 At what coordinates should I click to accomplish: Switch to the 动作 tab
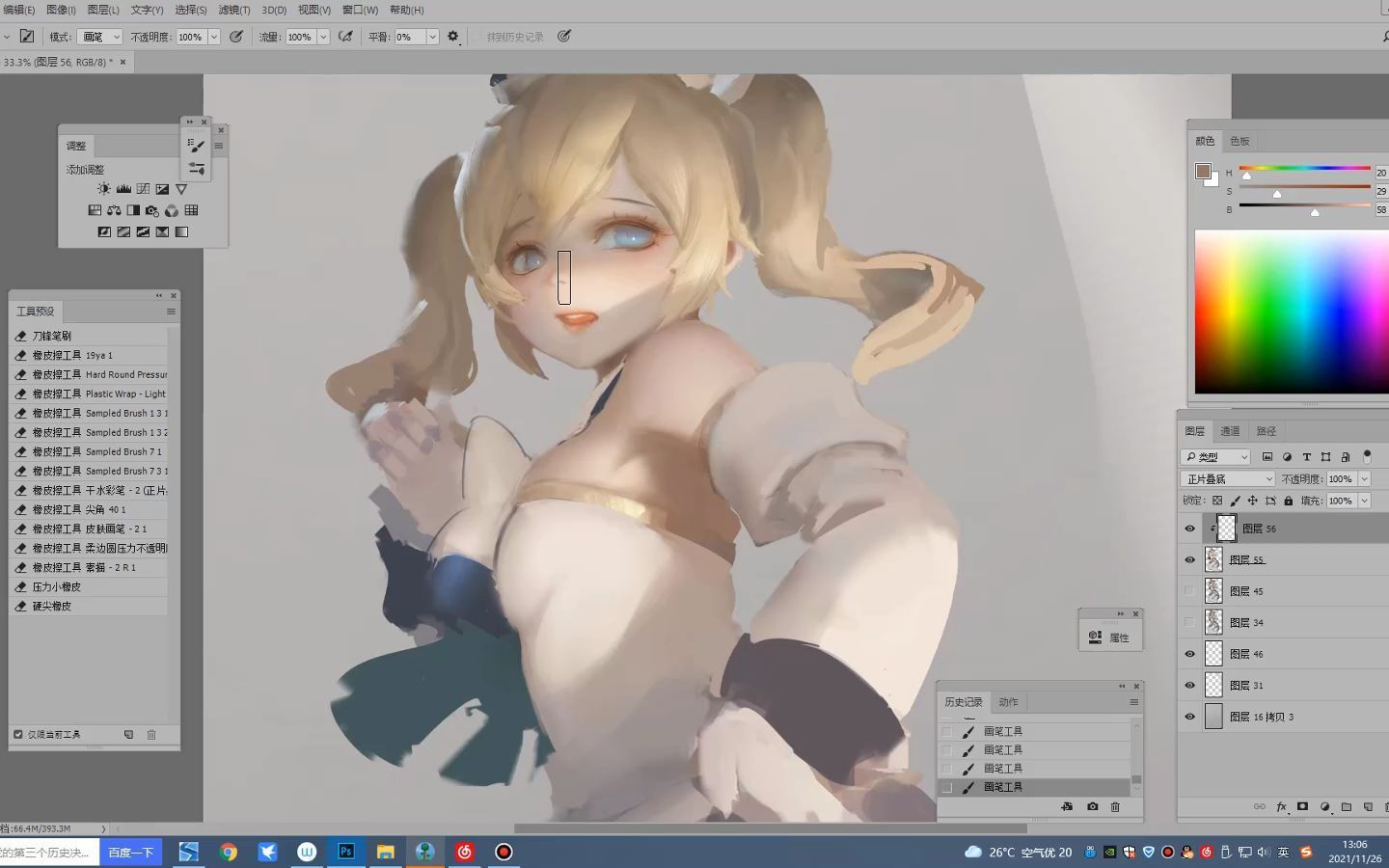(1008, 702)
